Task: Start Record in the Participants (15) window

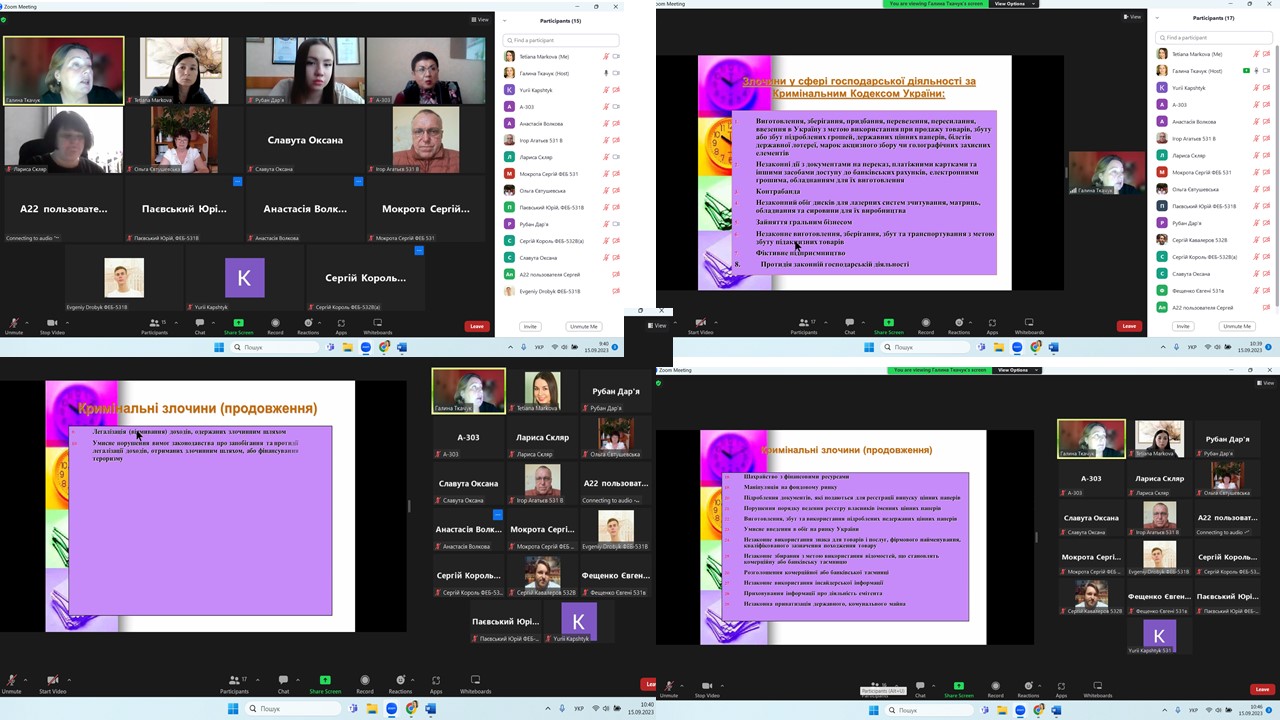Action: [275, 326]
